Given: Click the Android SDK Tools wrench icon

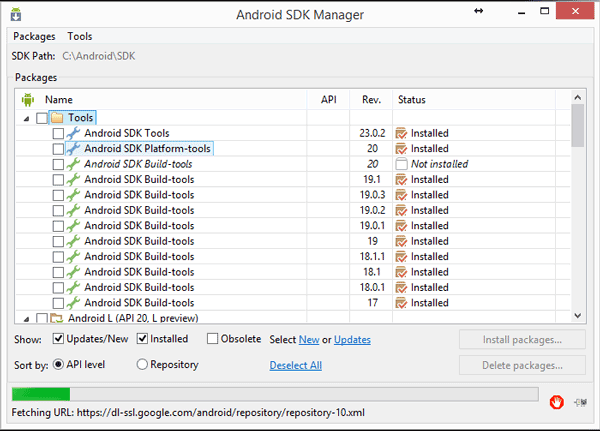Looking at the screenshot, I should point(73,133).
